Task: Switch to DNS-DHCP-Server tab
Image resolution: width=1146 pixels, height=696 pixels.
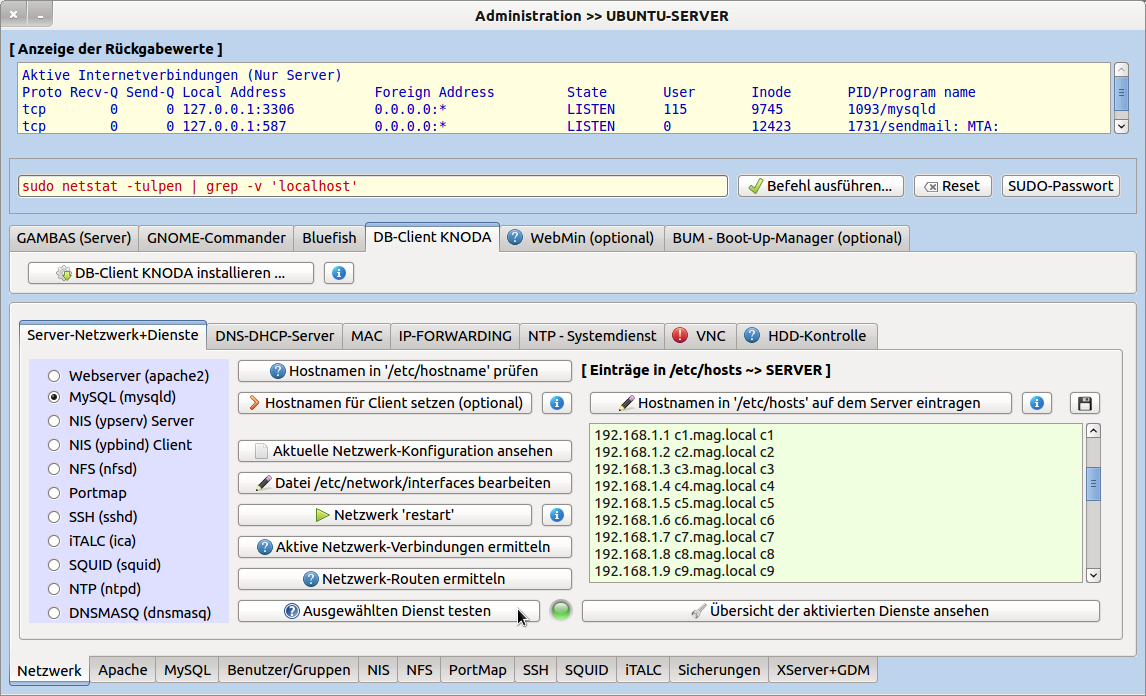Action: tap(274, 336)
